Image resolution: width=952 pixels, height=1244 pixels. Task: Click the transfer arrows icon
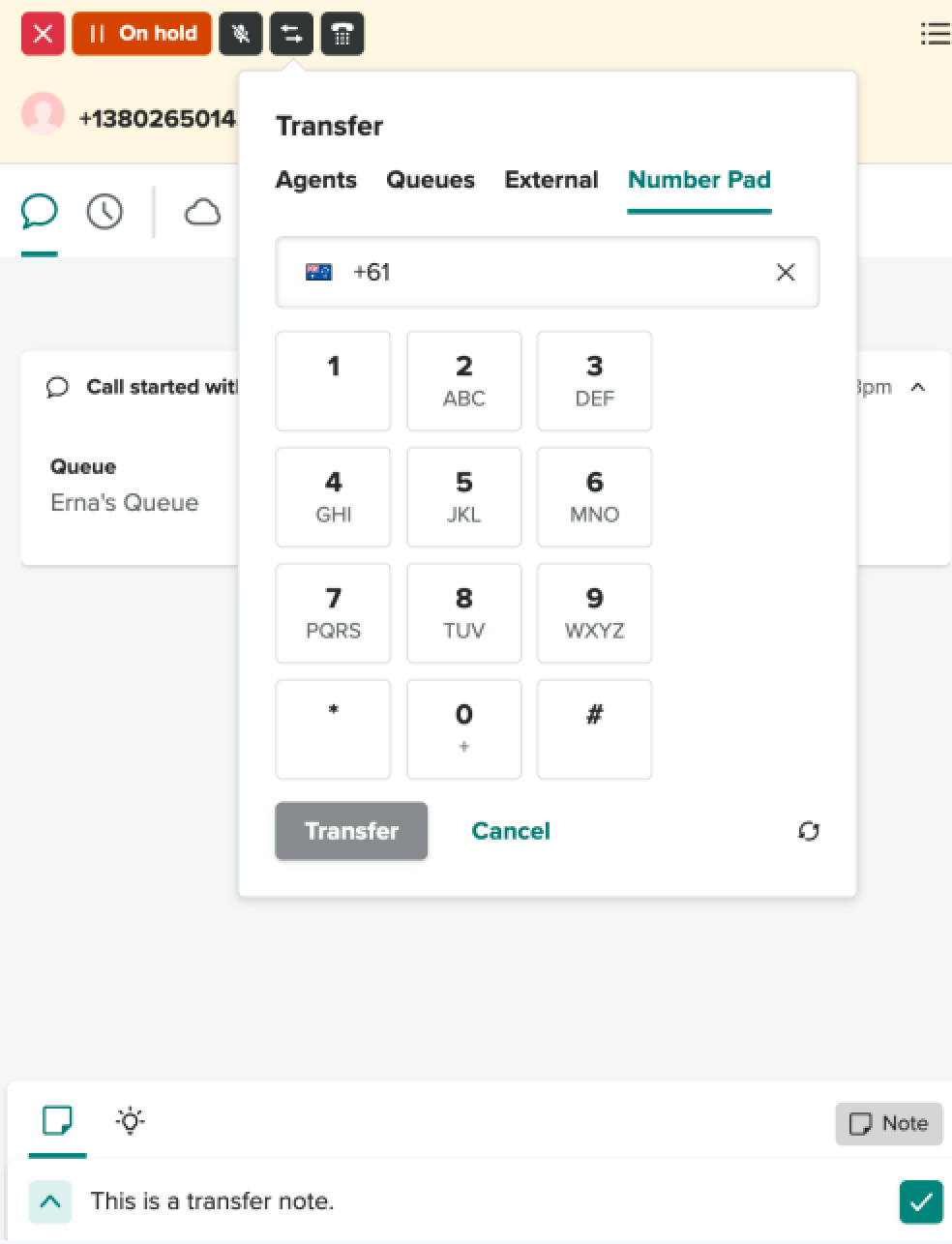point(291,34)
